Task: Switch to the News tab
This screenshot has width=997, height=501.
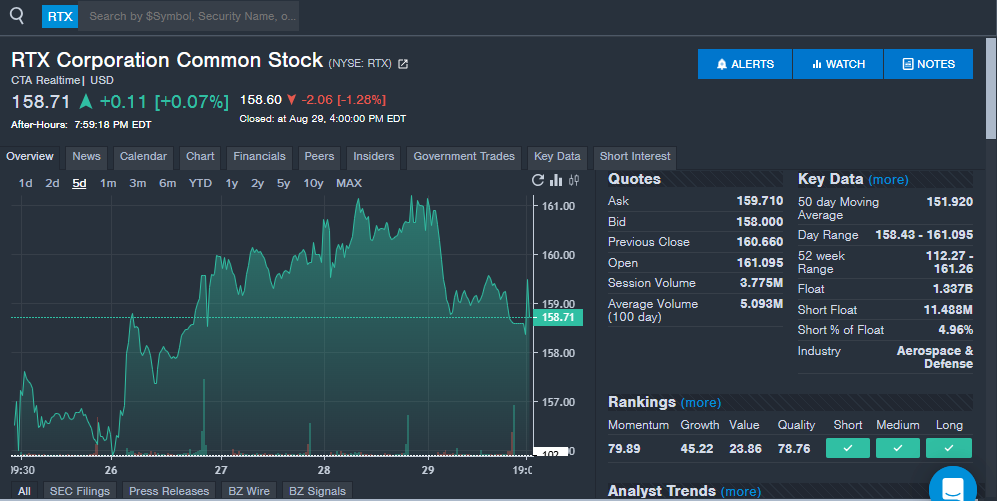Action: click(x=86, y=157)
